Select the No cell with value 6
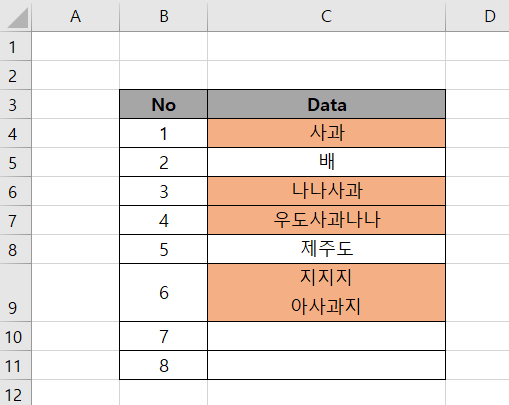 (x=164, y=293)
